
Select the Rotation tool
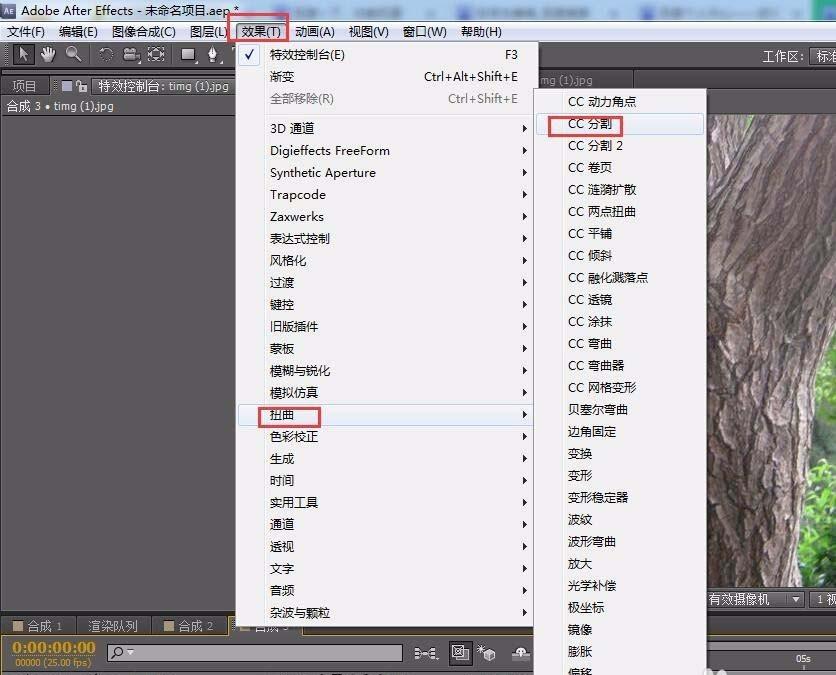pyautogui.click(x=105, y=55)
